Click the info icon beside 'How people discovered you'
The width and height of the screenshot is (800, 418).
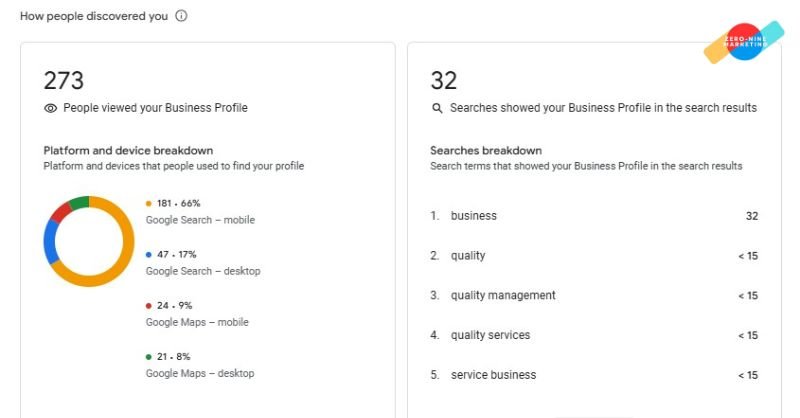(181, 17)
